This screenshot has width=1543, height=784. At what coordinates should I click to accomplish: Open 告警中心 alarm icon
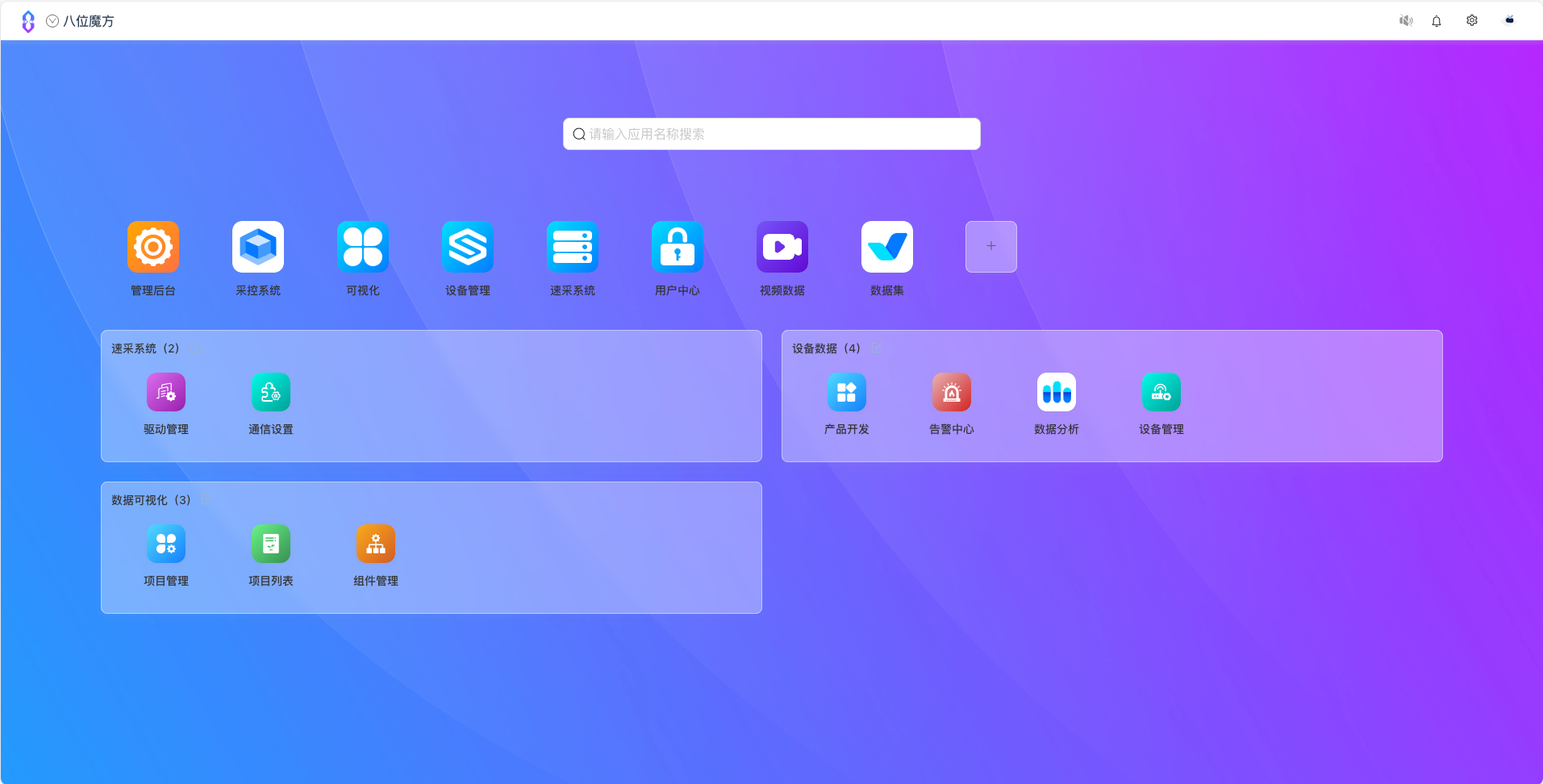[x=952, y=392]
